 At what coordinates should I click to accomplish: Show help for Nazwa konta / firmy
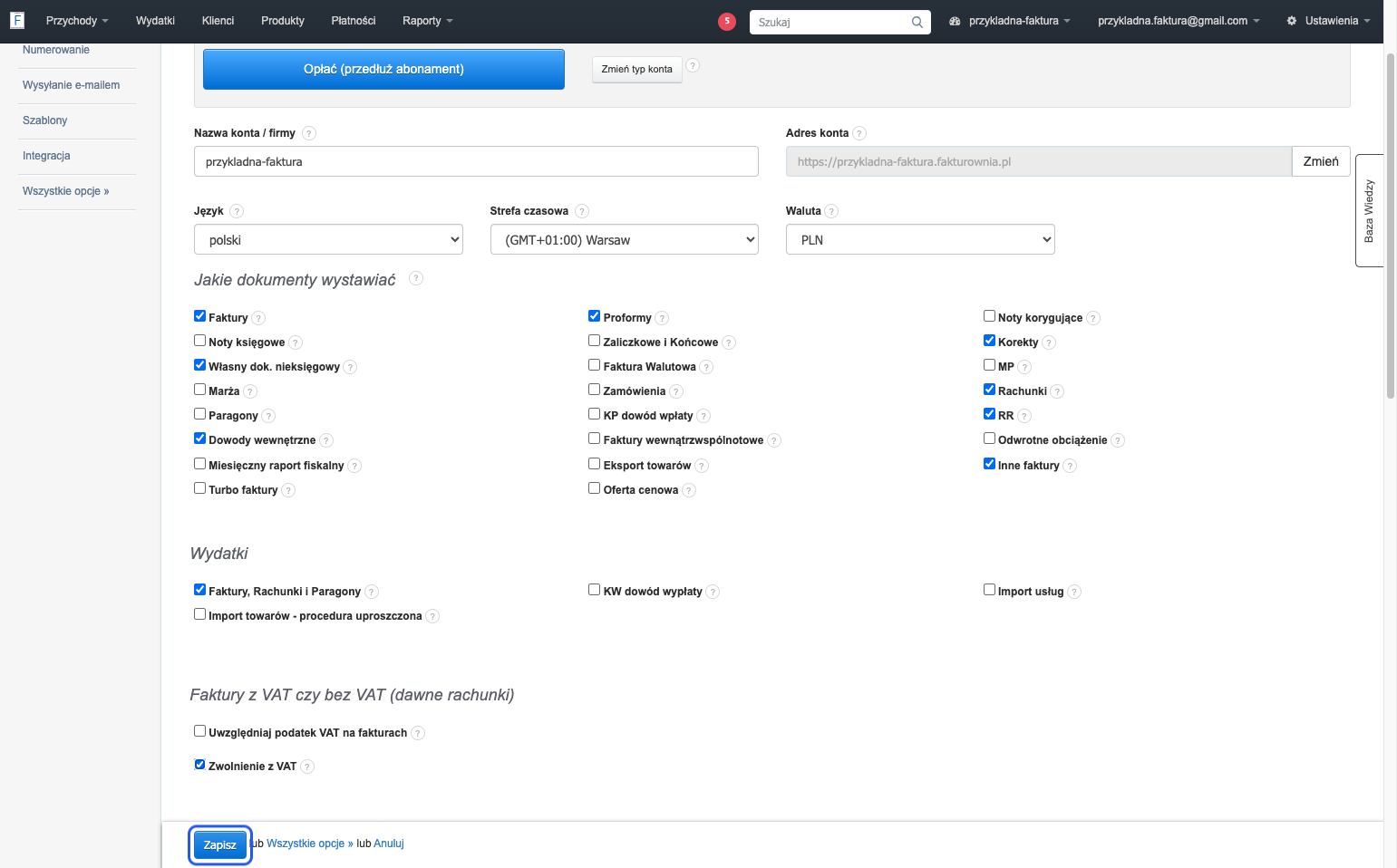(309, 133)
